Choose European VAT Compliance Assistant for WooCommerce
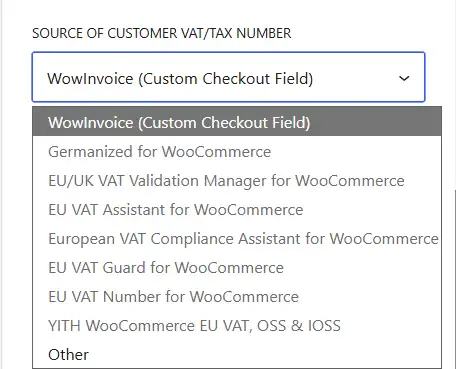The width and height of the screenshot is (456, 369). pos(237,239)
